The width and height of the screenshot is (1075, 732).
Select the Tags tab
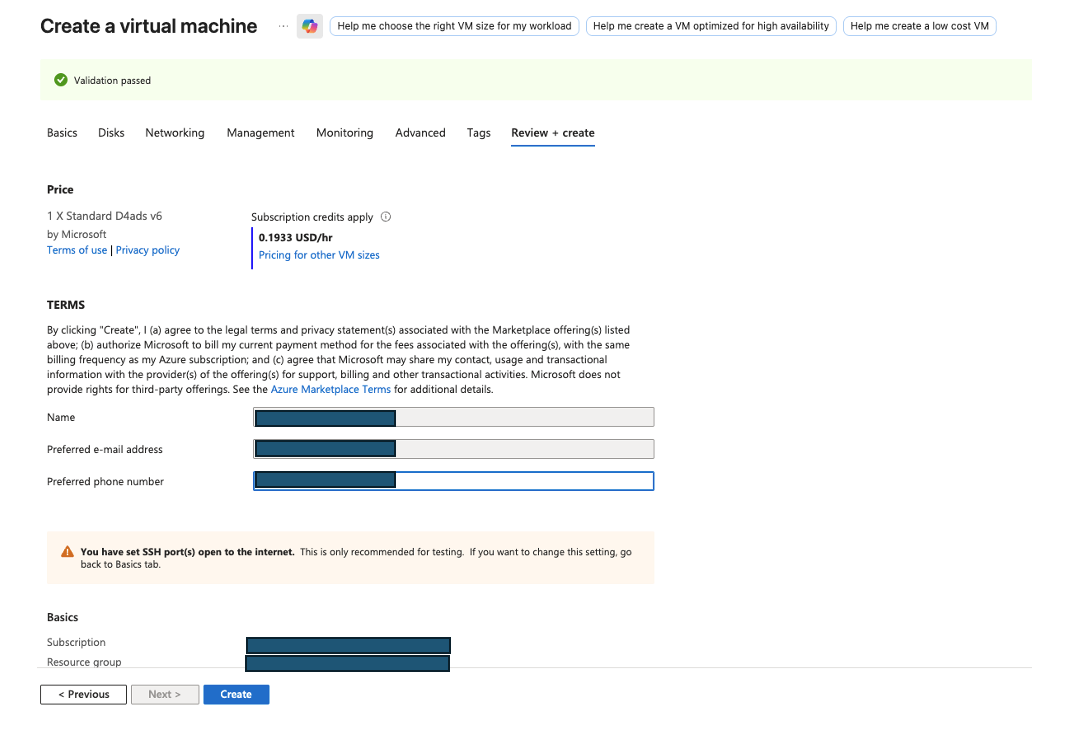479,133
